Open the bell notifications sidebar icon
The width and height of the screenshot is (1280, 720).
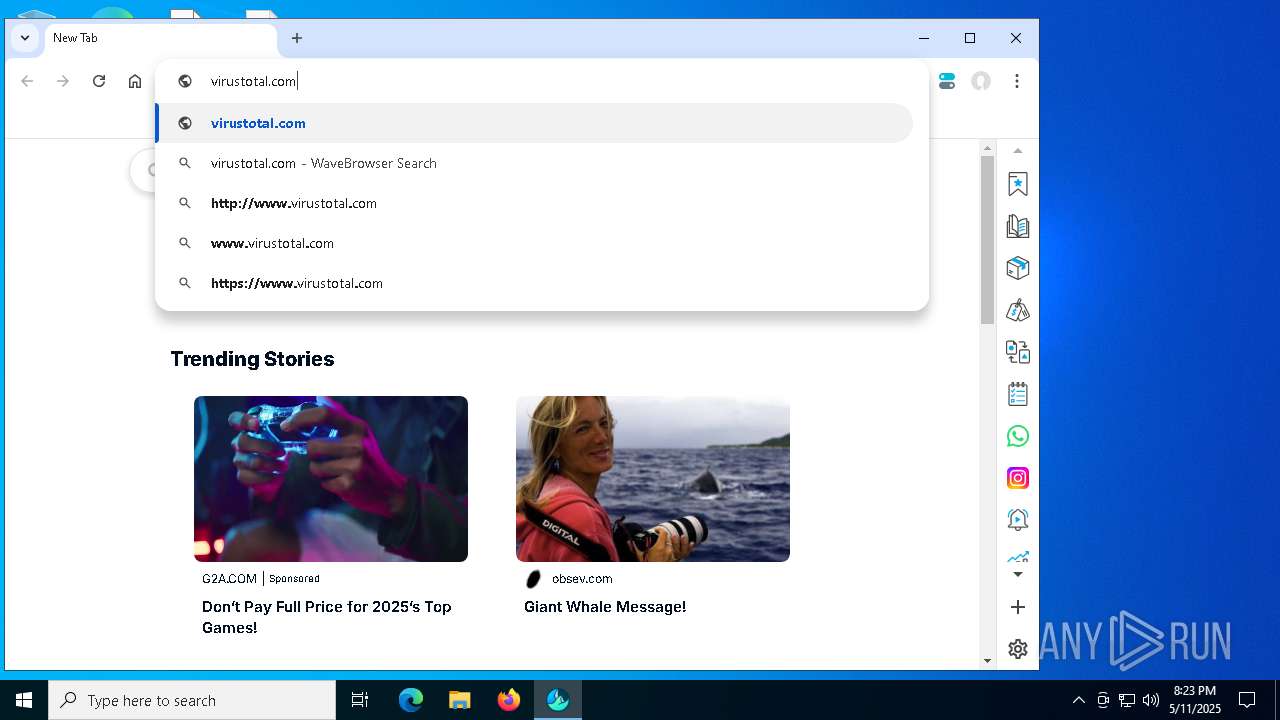tap(1018, 520)
